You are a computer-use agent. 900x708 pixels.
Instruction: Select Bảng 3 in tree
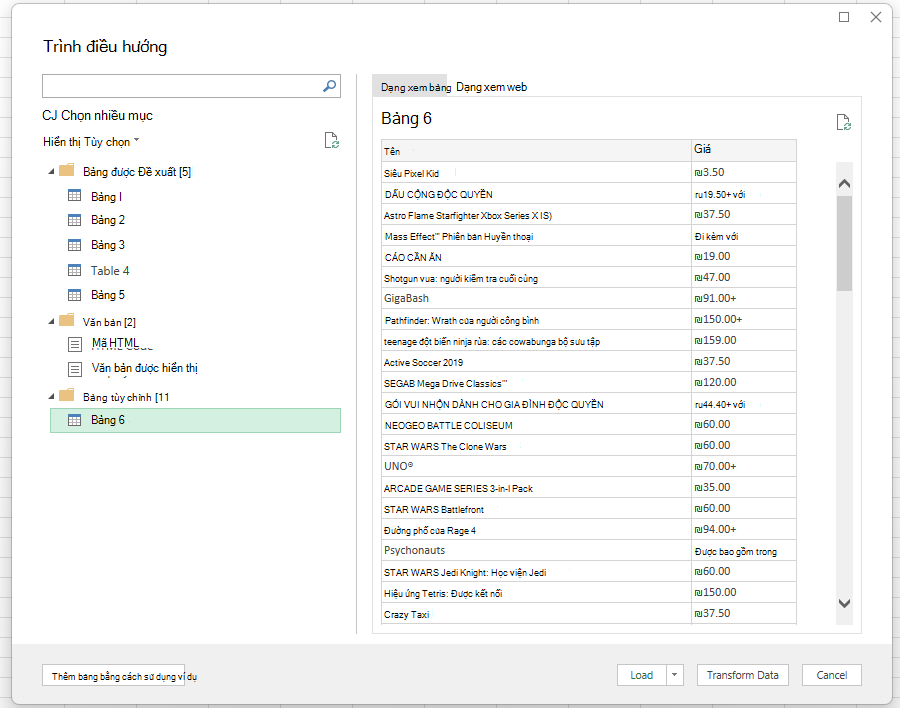pos(108,245)
